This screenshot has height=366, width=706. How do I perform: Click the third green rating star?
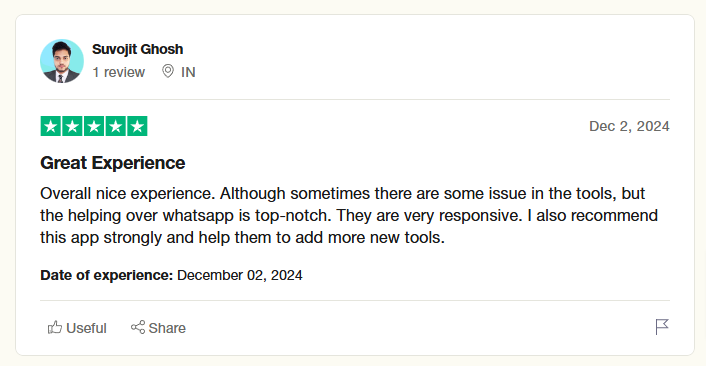(x=94, y=126)
